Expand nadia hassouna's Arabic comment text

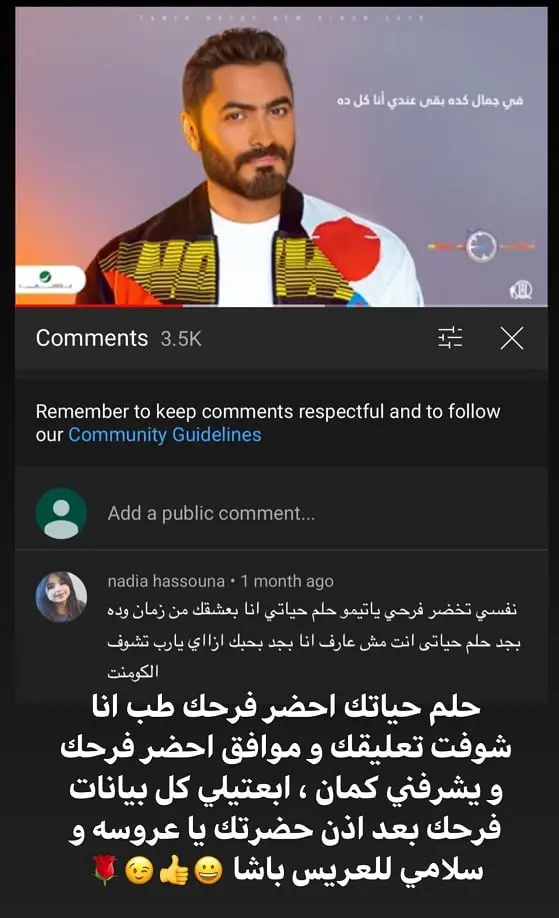313,641
